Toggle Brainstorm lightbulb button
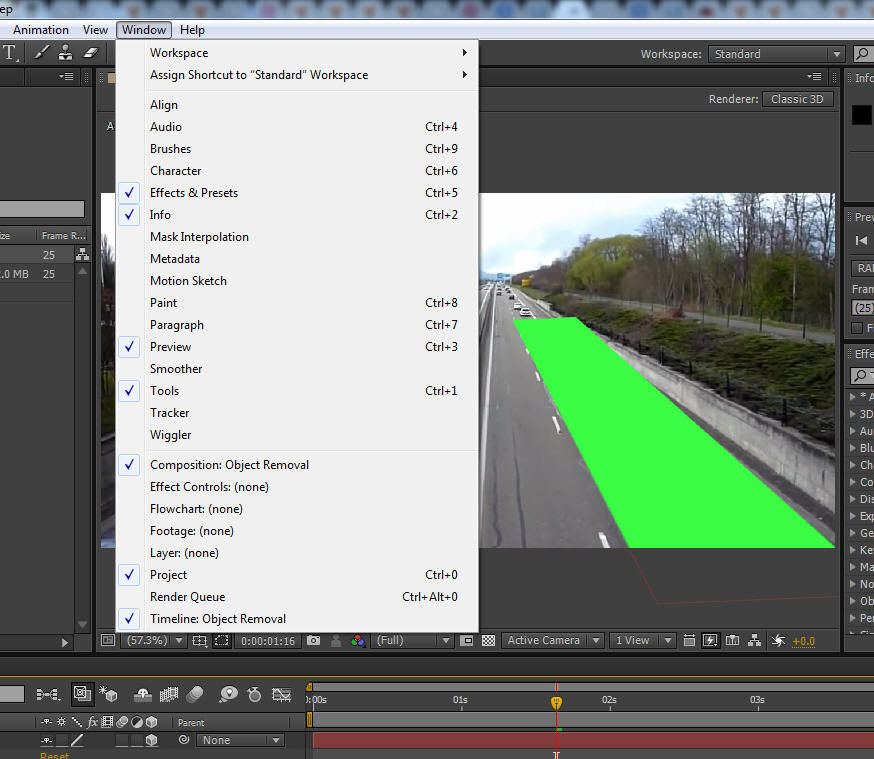874x759 pixels. coord(228,694)
